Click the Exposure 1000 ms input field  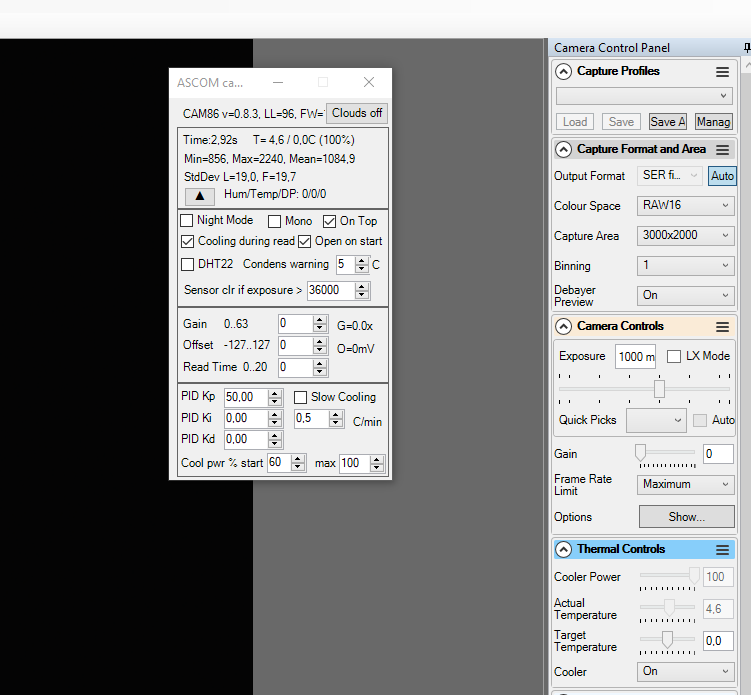coord(636,357)
